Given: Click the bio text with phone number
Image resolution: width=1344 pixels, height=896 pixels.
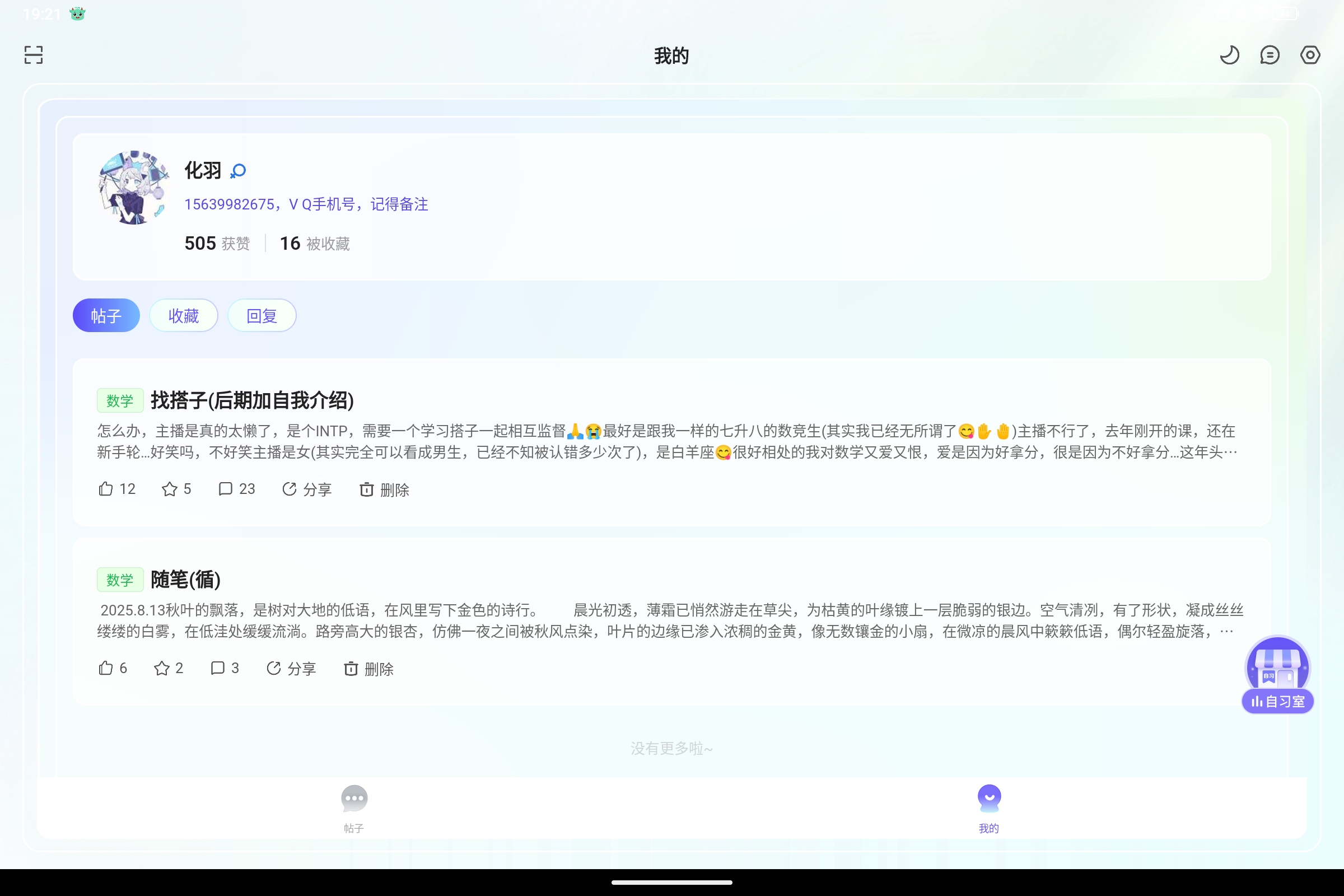Looking at the screenshot, I should pos(306,204).
